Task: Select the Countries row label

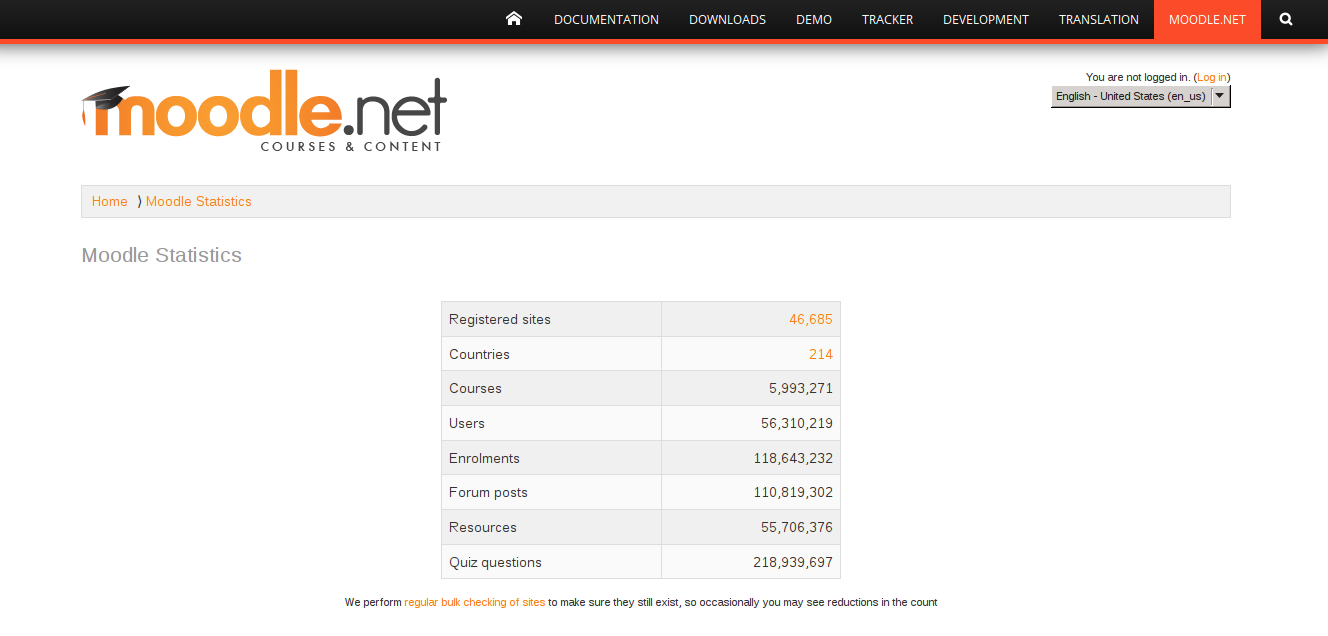Action: coord(479,354)
